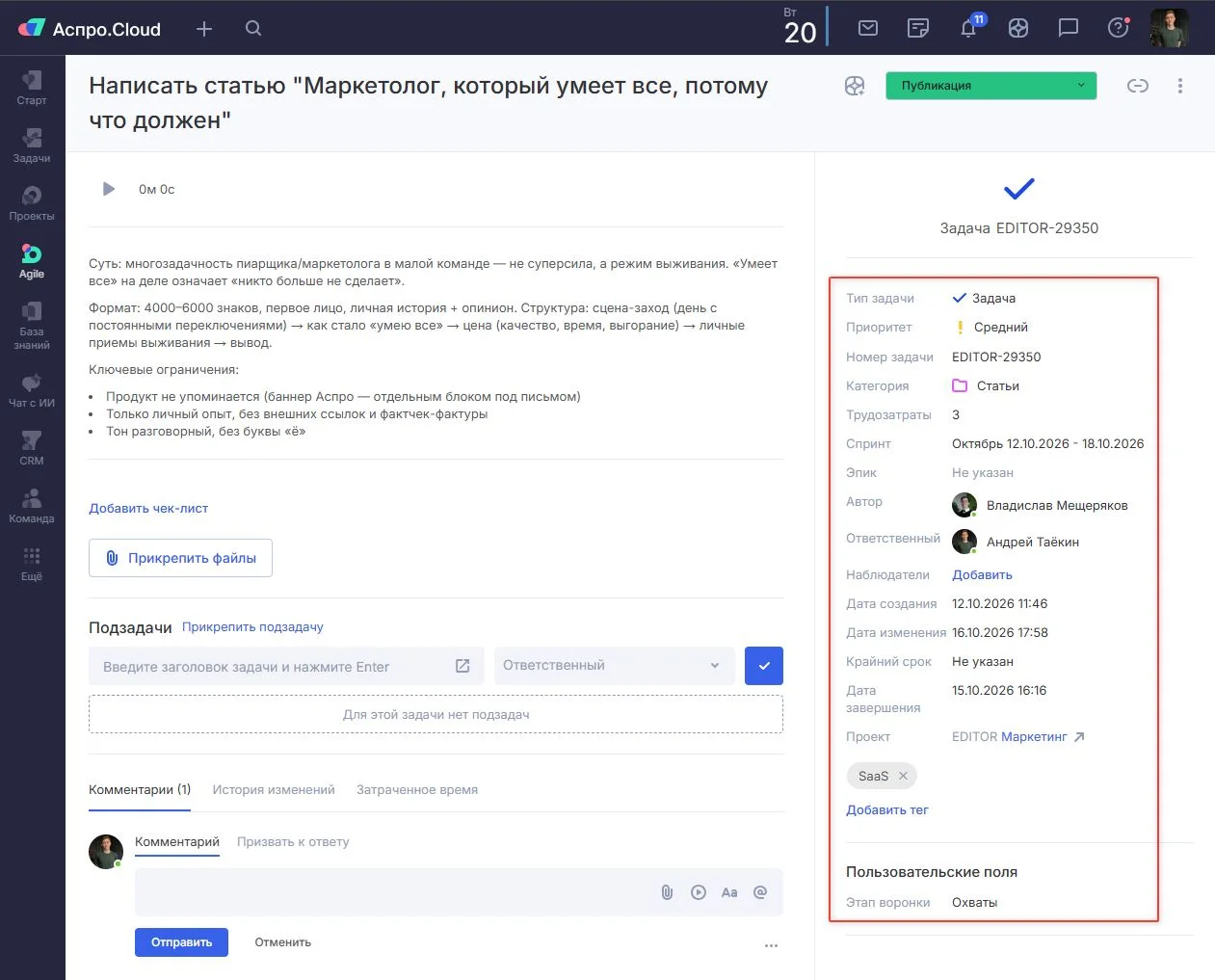This screenshot has width=1215, height=980.
Task: Set Эпик field showing Не указан
Action: click(983, 472)
